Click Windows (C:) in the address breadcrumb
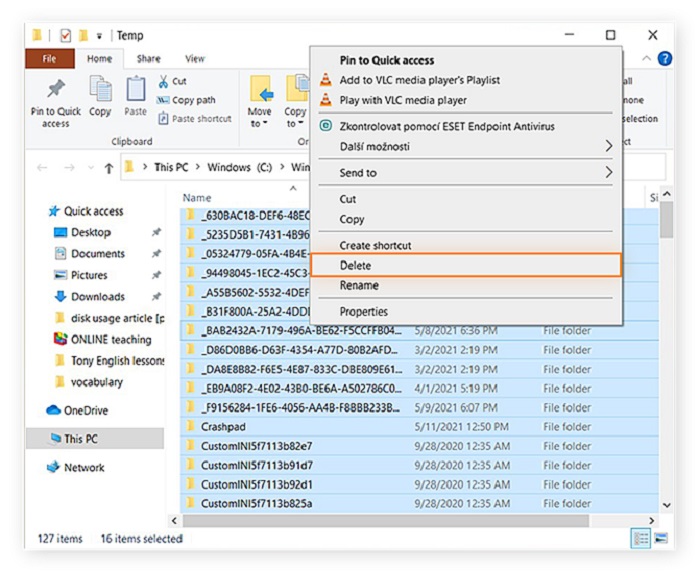Image resolution: width=700 pixels, height=573 pixels. pos(240,167)
